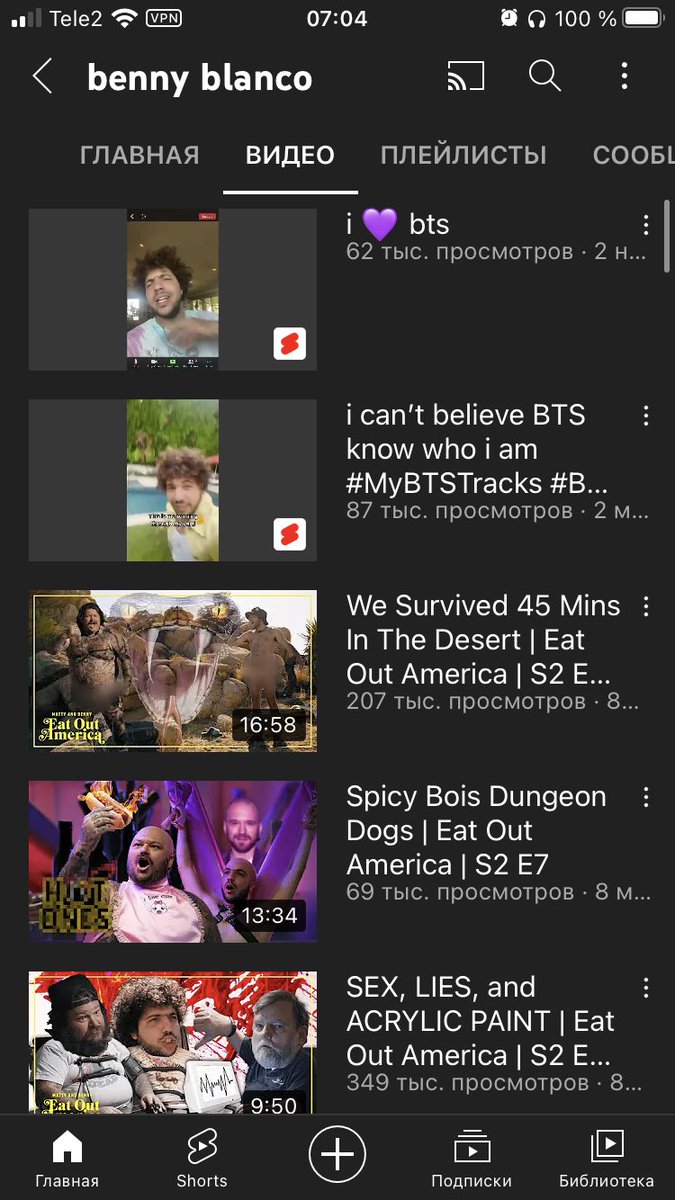
Task: Open Подписки subscriptions in bottom bar
Action: 472,1158
